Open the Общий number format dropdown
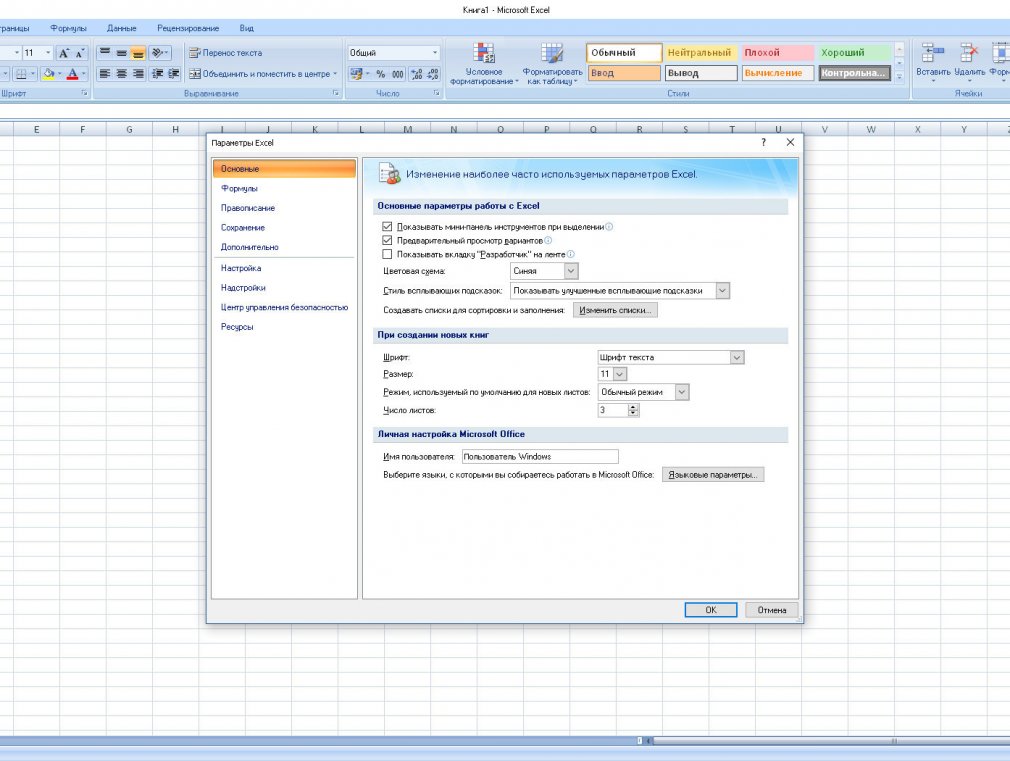Screen dimensions: 1010x761 coord(435,53)
